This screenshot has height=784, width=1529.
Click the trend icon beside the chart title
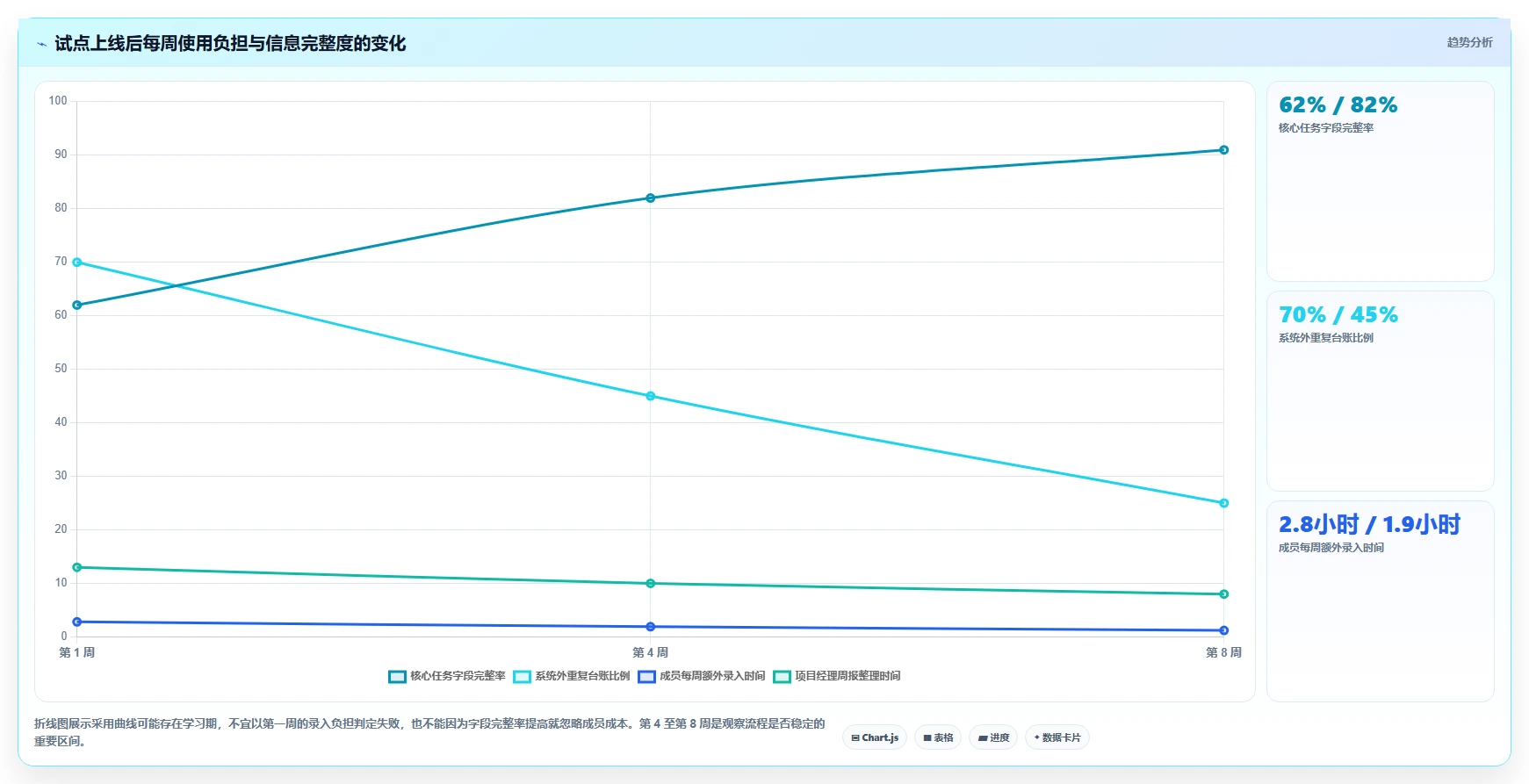click(x=41, y=44)
